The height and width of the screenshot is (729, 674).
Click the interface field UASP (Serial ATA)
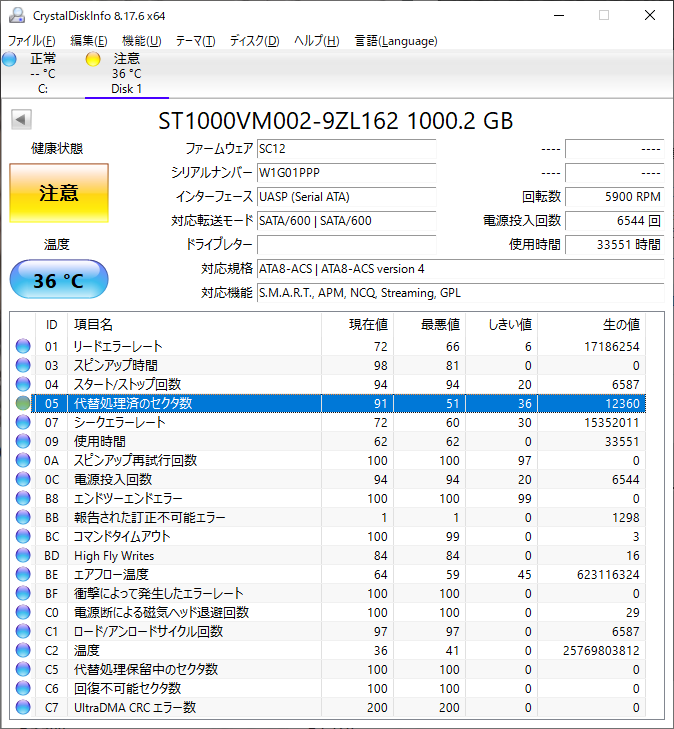347,197
